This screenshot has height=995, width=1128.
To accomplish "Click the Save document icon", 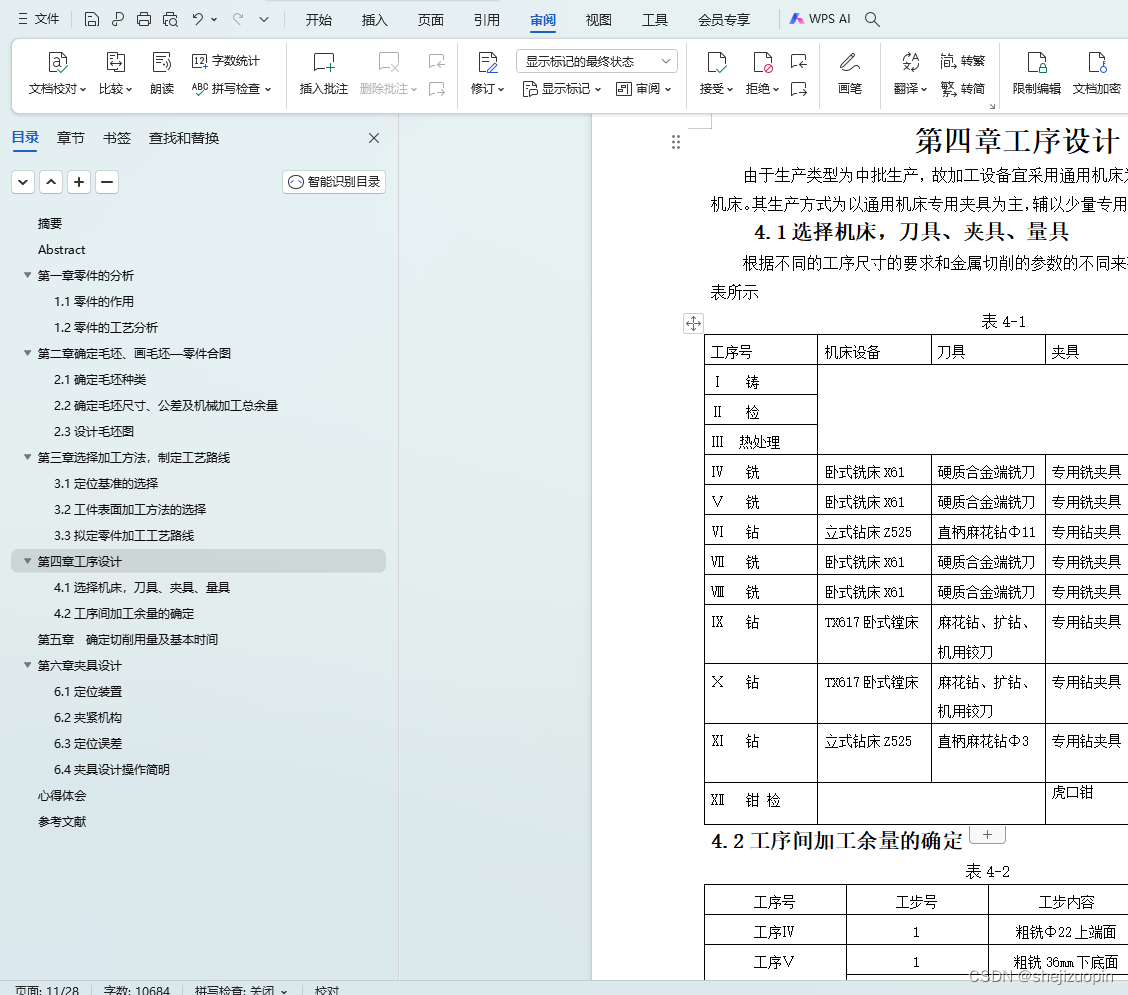I will [x=91, y=19].
